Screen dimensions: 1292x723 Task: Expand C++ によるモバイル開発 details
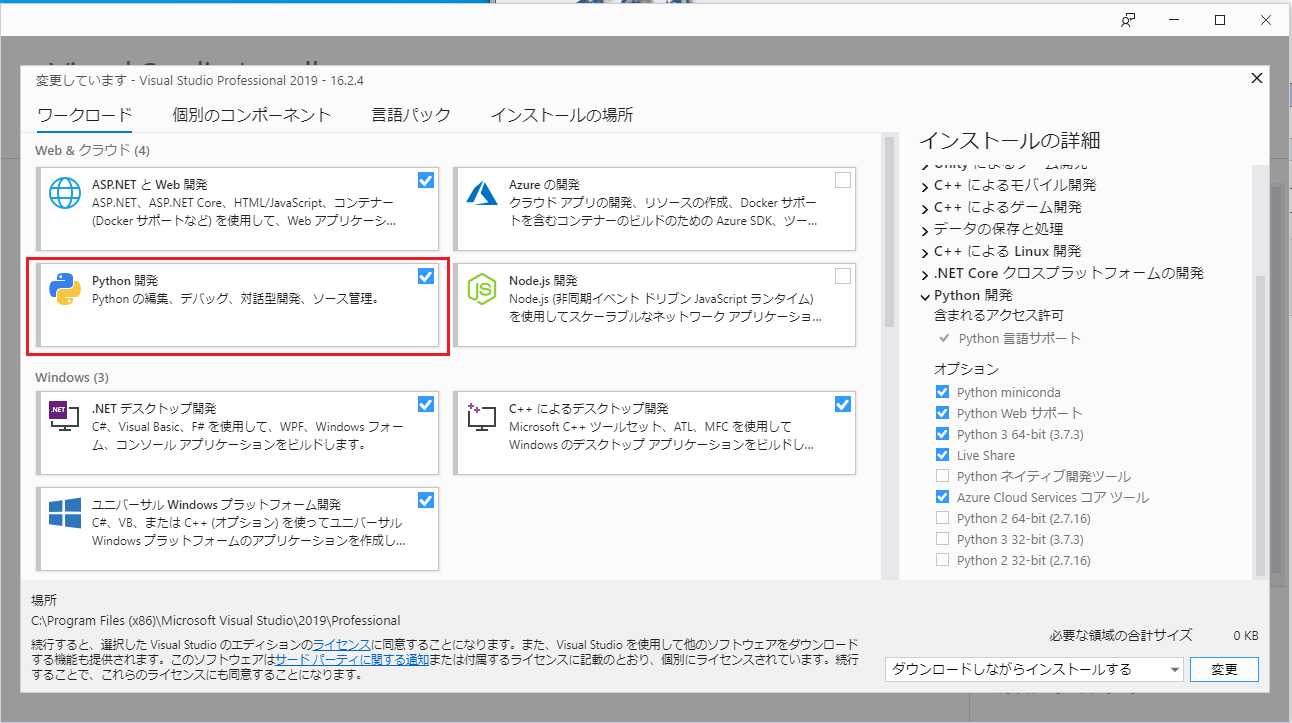click(925, 186)
